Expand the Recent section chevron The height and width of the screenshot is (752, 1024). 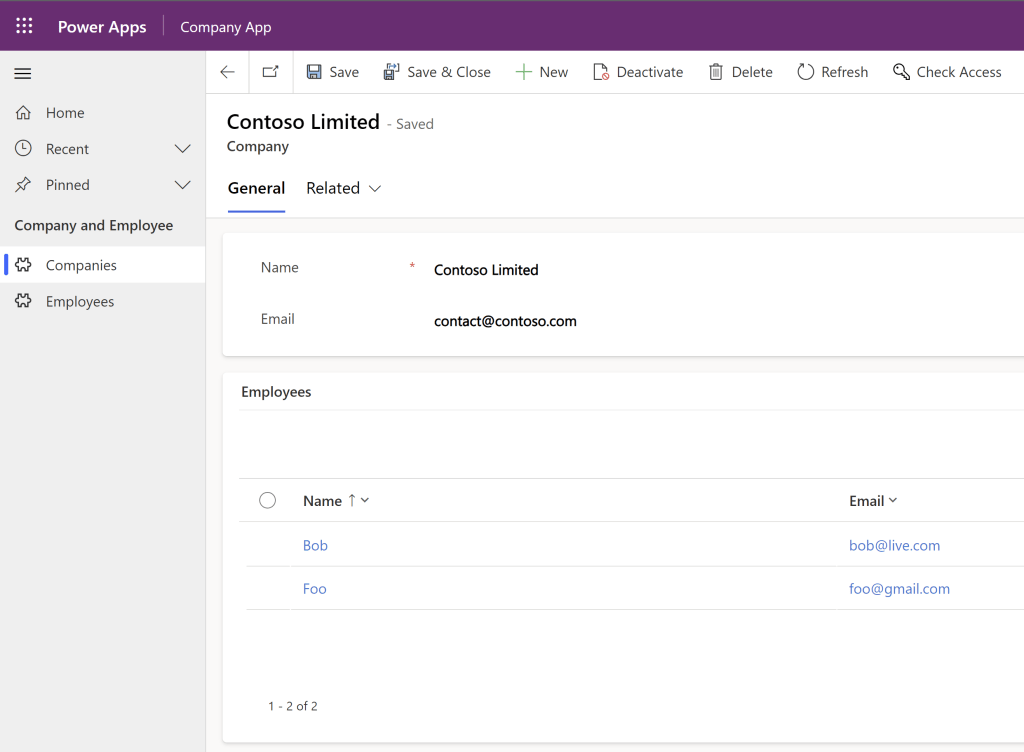(x=183, y=149)
